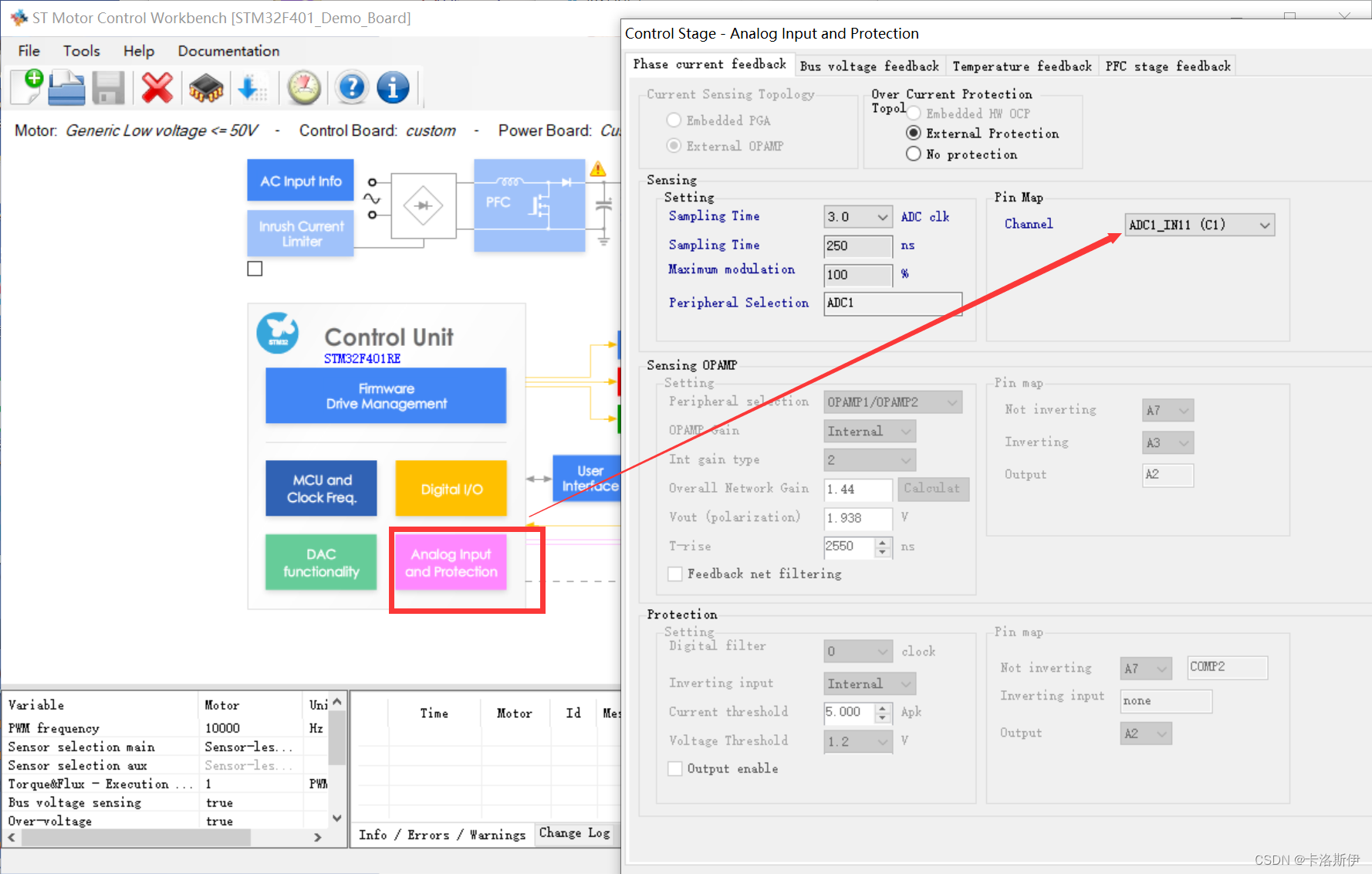This screenshot has width=1372, height=874.
Task: Open a project with the folder icon
Action: pyautogui.click(x=66, y=87)
